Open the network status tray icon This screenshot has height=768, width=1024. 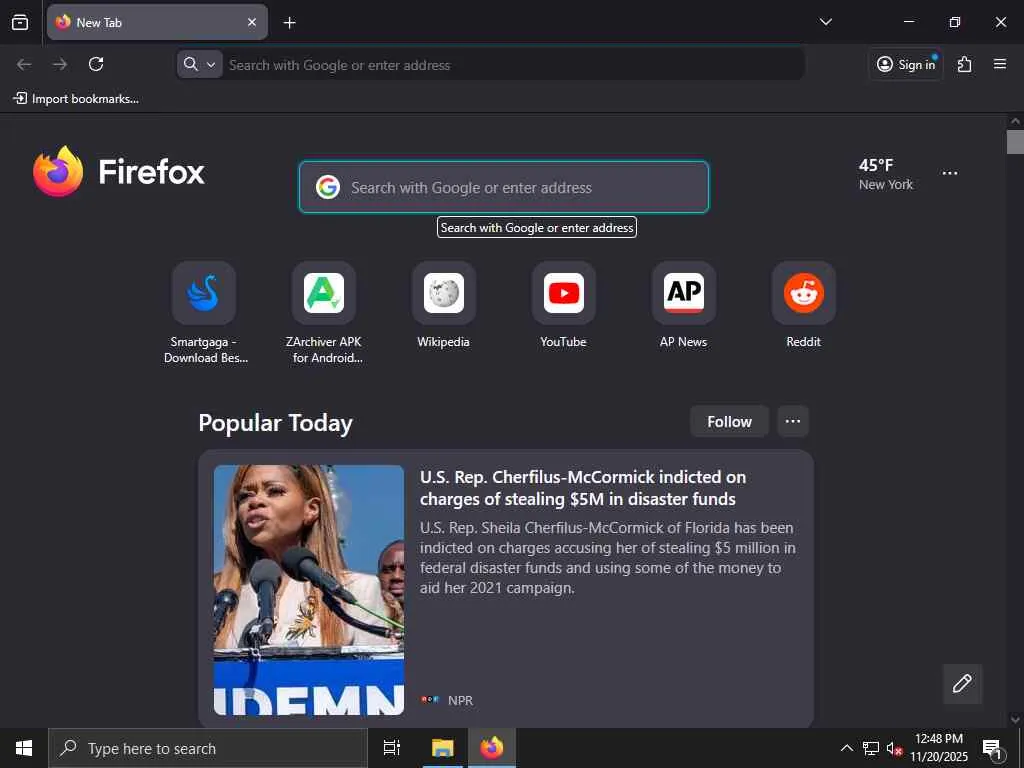click(871, 748)
